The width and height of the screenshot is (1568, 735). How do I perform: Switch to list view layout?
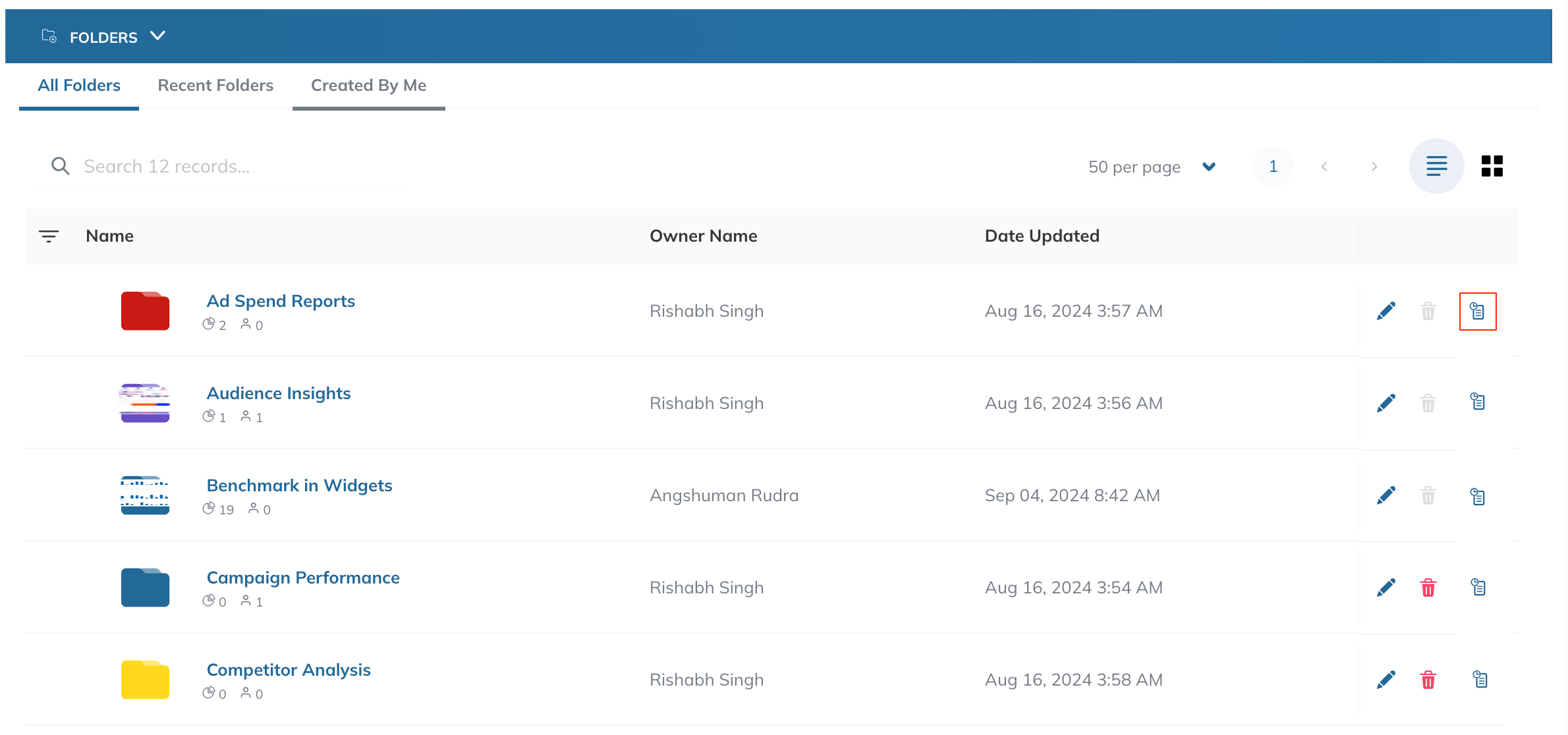1436,166
